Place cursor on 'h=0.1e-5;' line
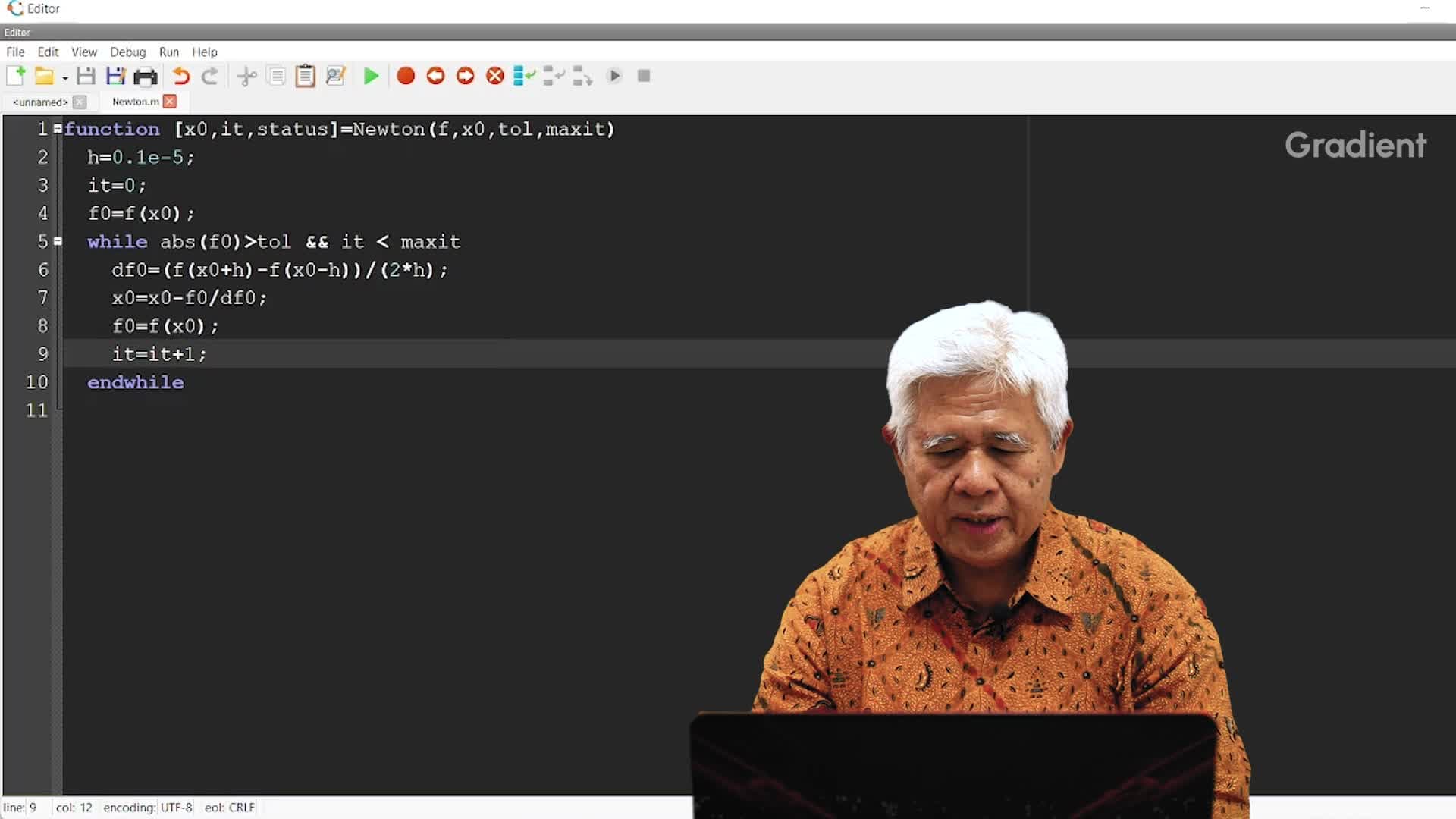The height and width of the screenshot is (819, 1456). (x=141, y=157)
